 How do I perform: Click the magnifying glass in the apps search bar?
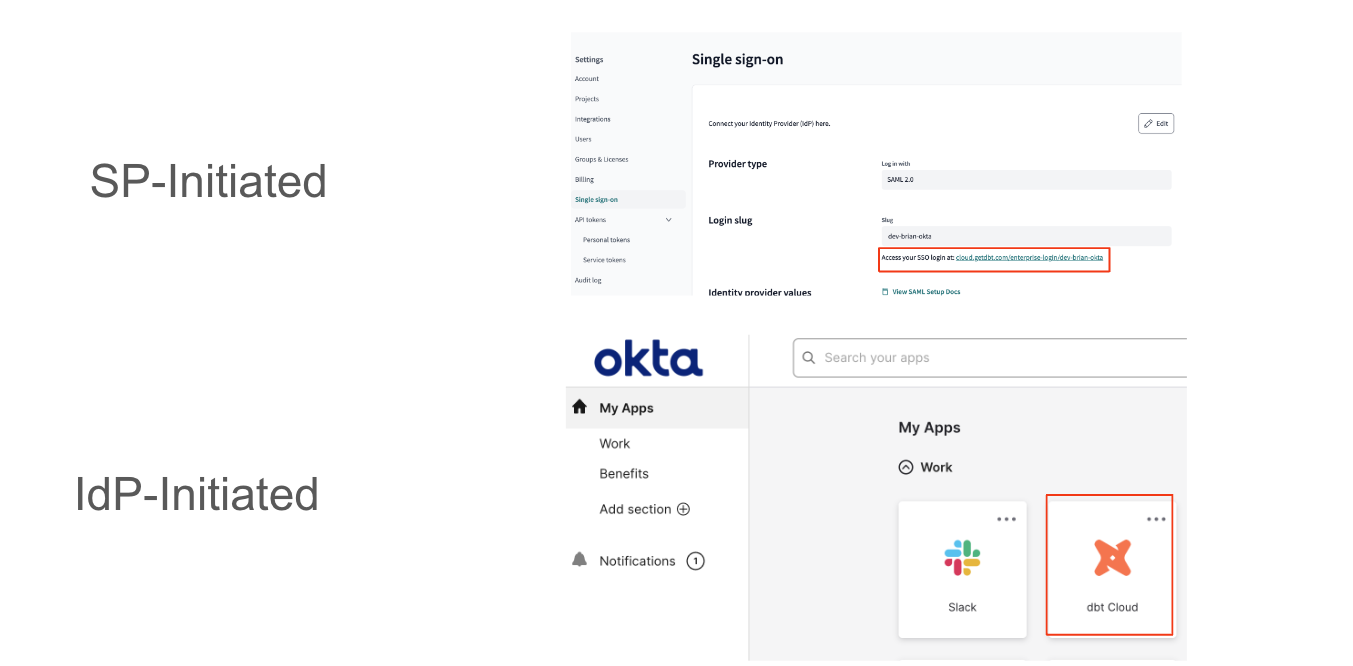[809, 357]
